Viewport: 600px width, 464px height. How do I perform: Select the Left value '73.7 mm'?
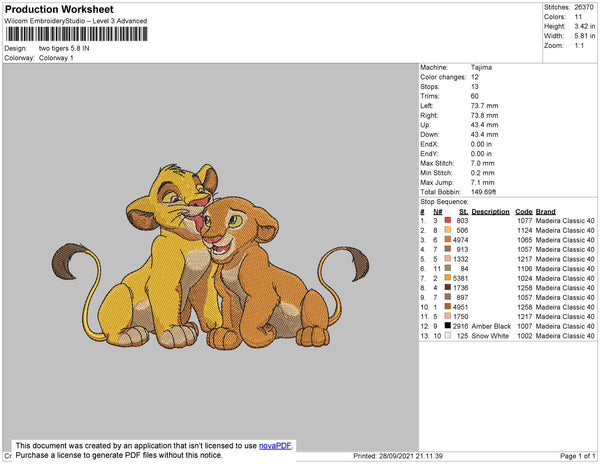tap(484, 106)
